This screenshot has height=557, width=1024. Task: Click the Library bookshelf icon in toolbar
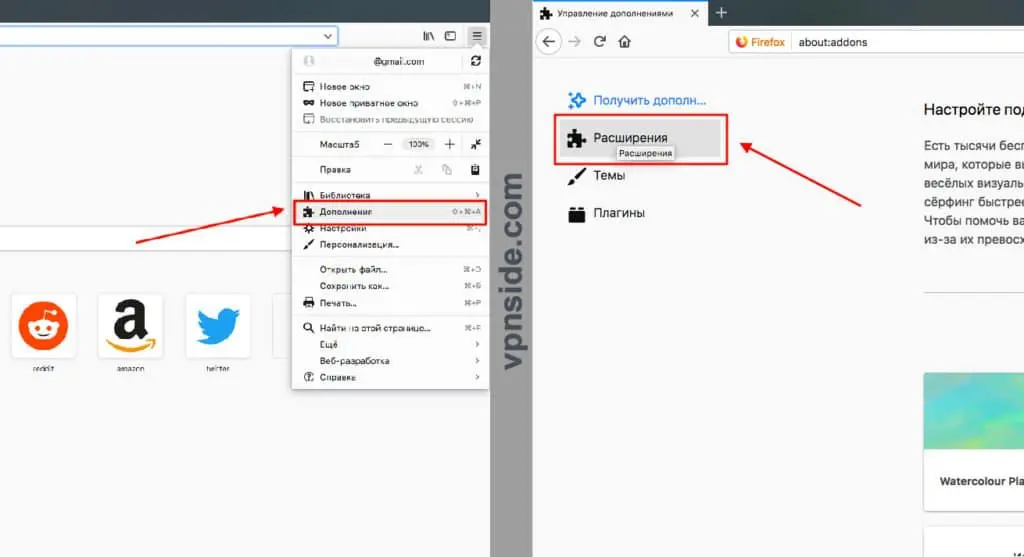[428, 36]
